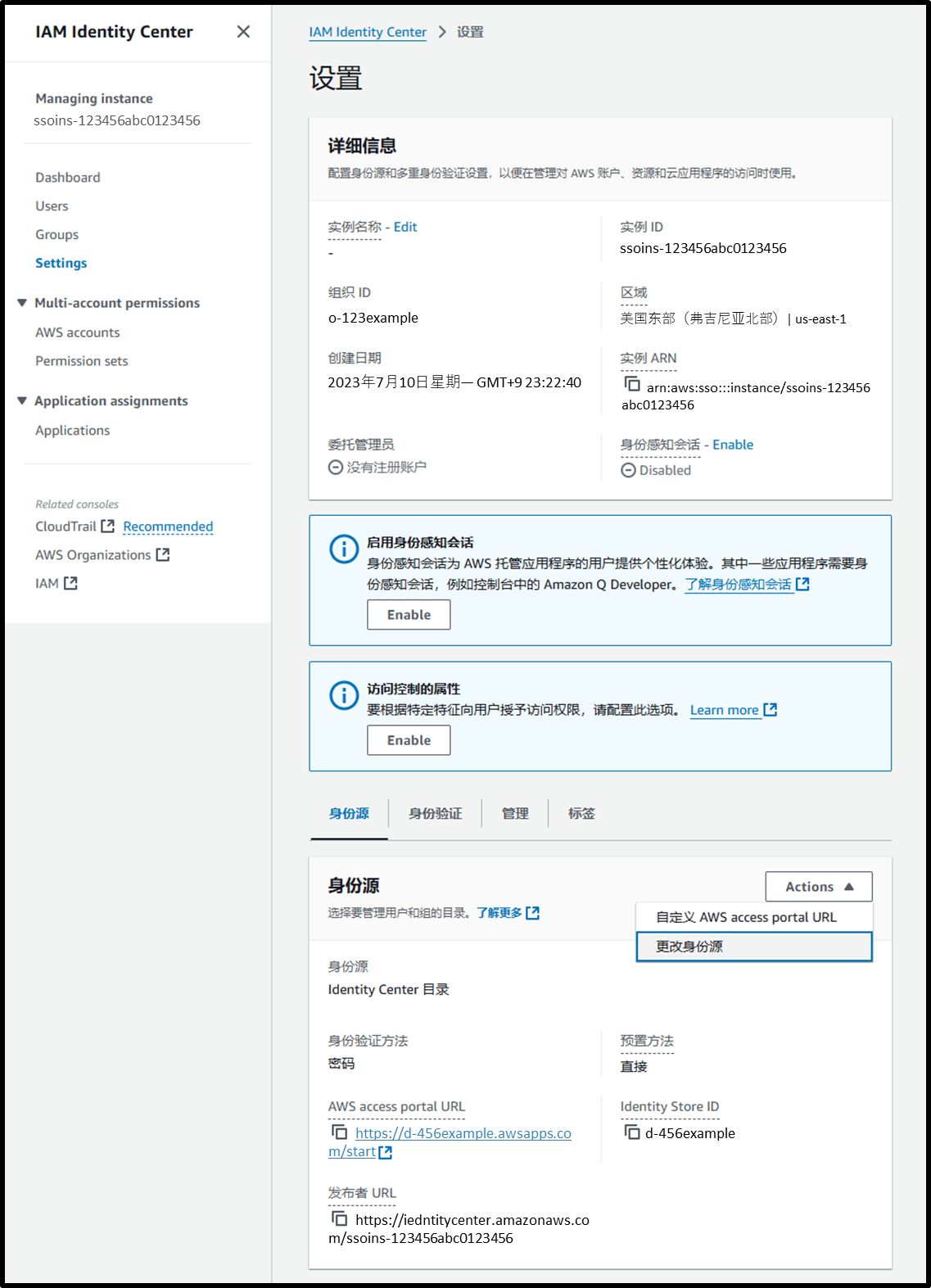Click the 发布者 URL field label

(x=362, y=1194)
